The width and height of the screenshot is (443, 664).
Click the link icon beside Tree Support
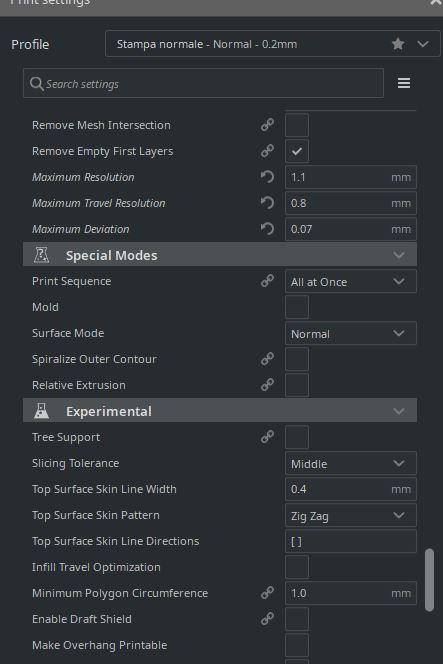pyautogui.click(x=267, y=437)
